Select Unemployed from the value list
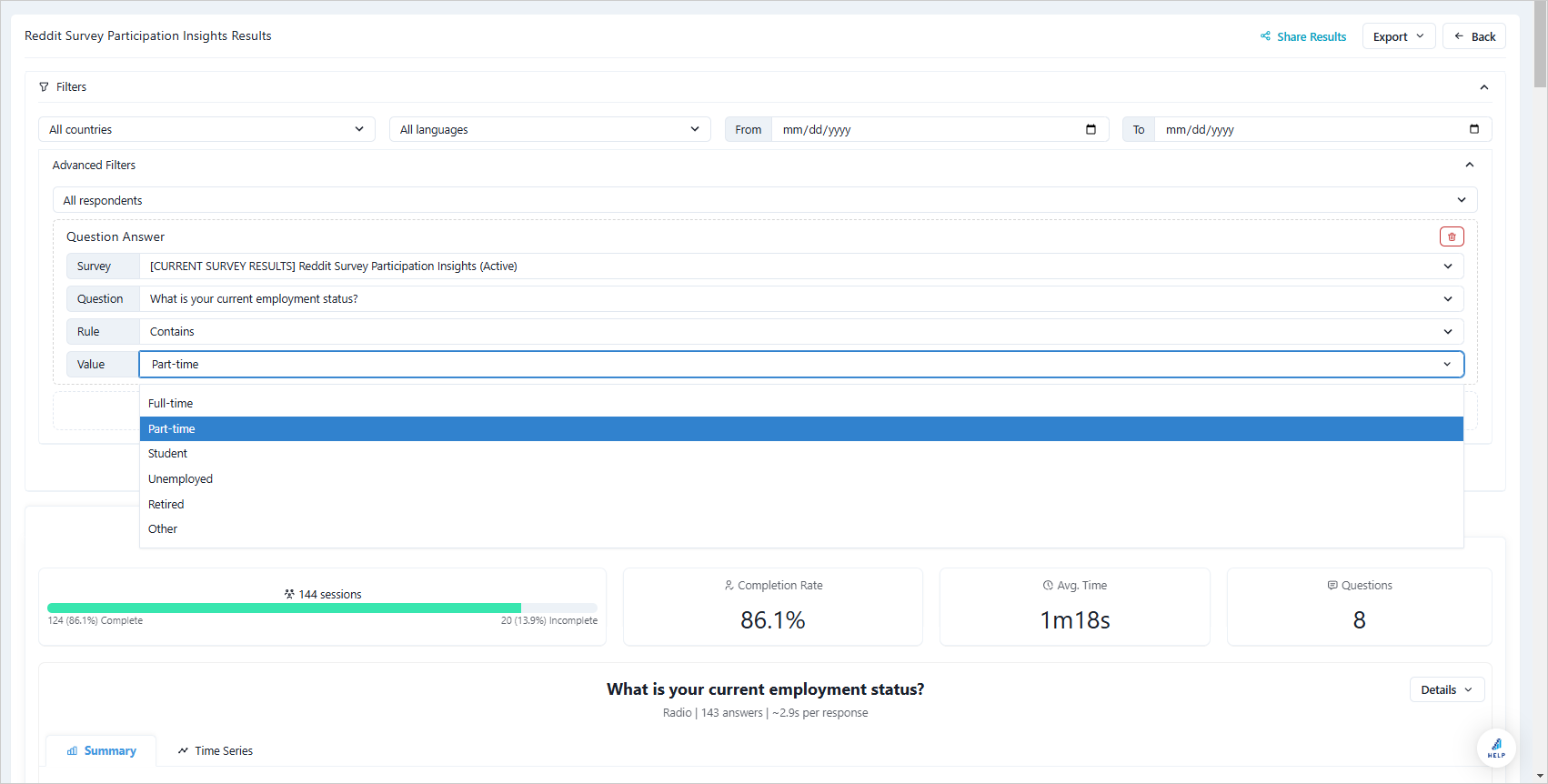This screenshot has height=784, width=1548. pyautogui.click(x=801, y=479)
